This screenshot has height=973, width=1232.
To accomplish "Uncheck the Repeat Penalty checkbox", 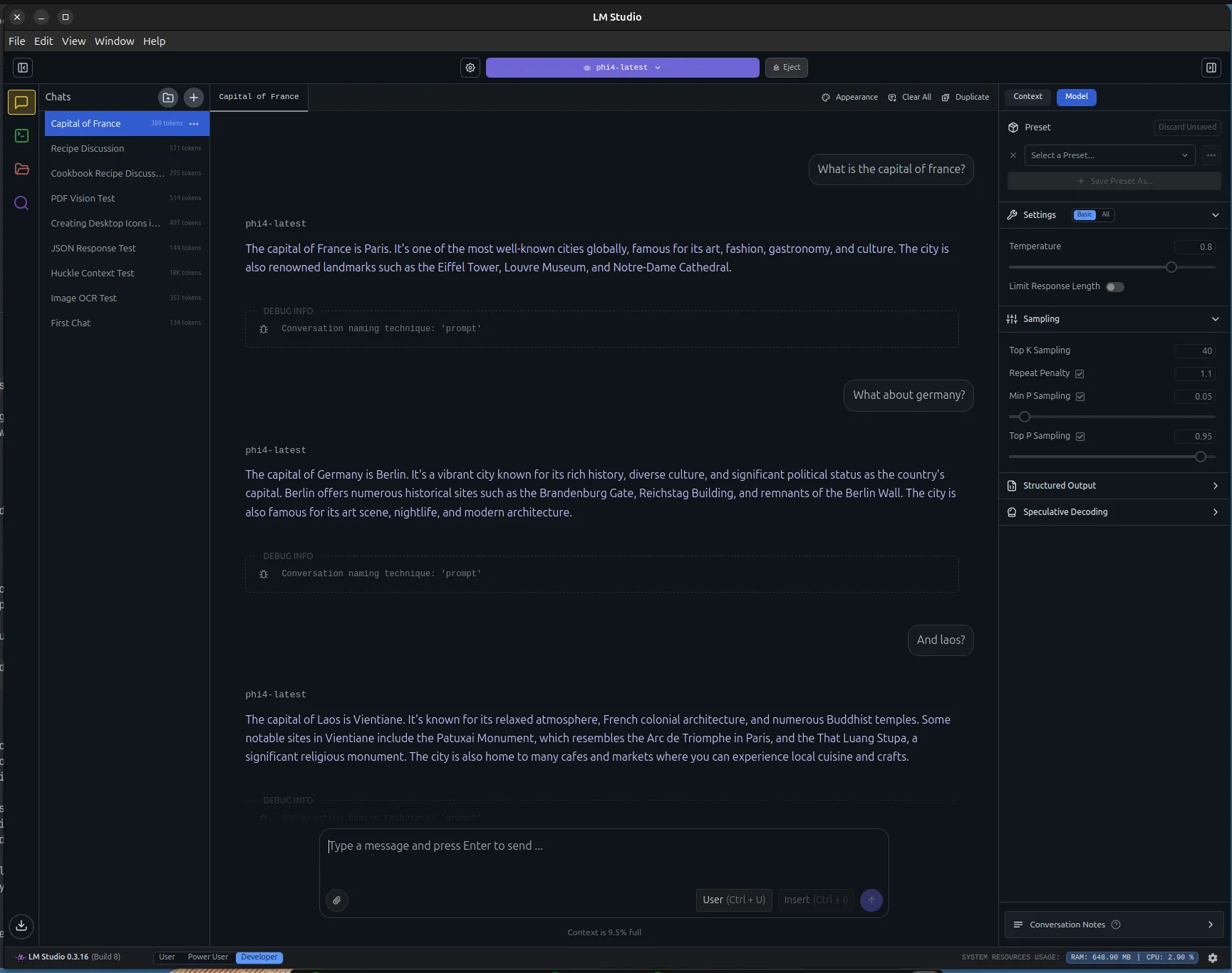I will coord(1080,374).
